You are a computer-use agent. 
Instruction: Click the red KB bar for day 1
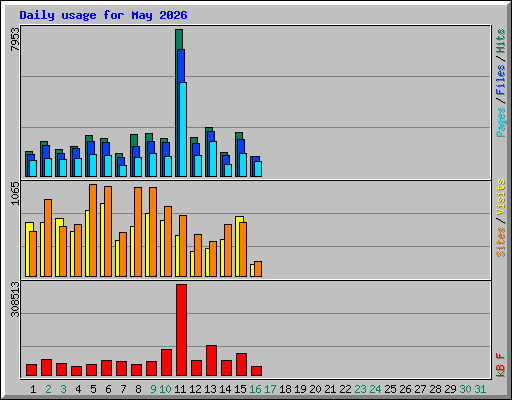pyautogui.click(x=32, y=370)
